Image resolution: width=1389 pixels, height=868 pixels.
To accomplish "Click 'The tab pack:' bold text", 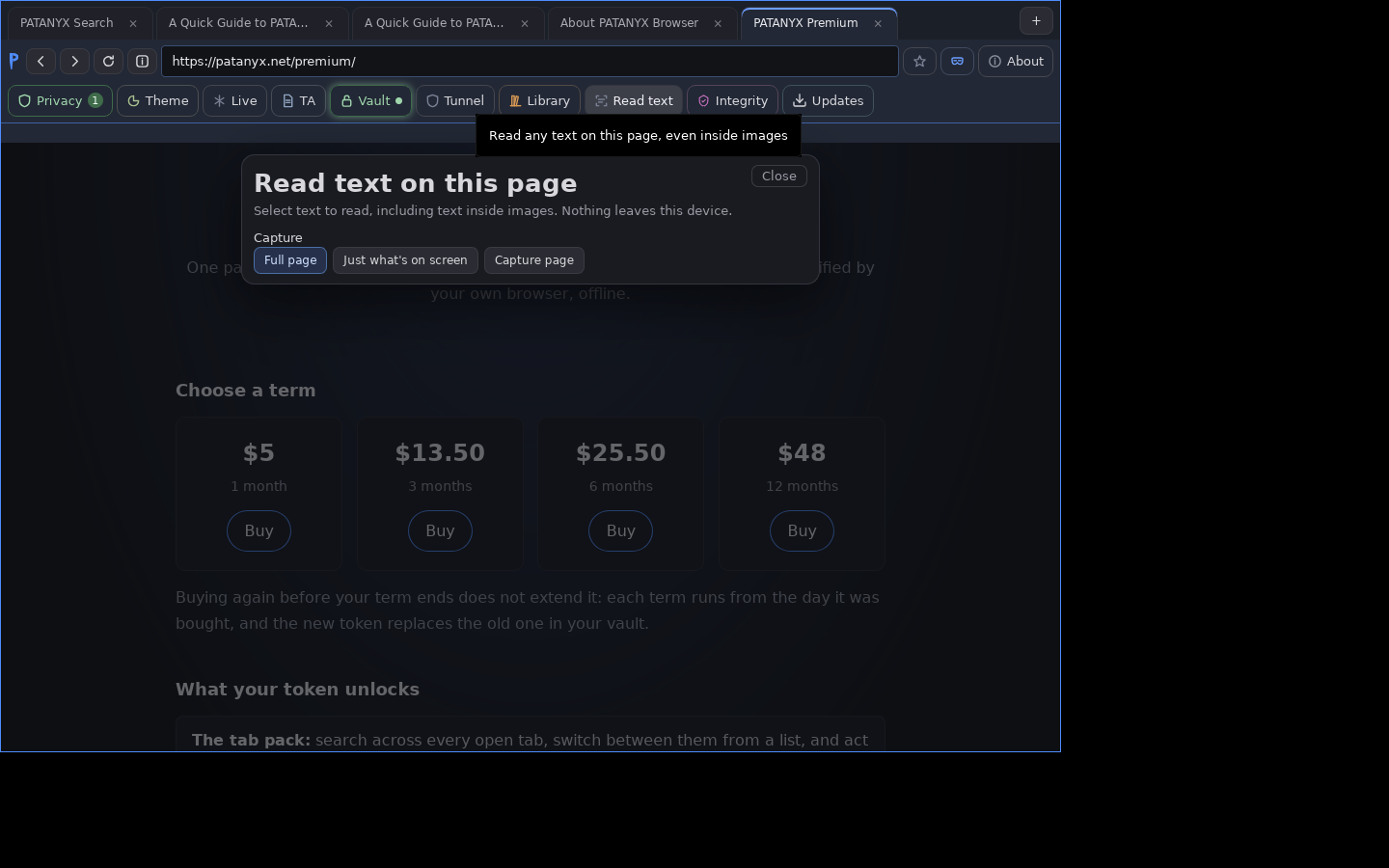I will 251,740.
